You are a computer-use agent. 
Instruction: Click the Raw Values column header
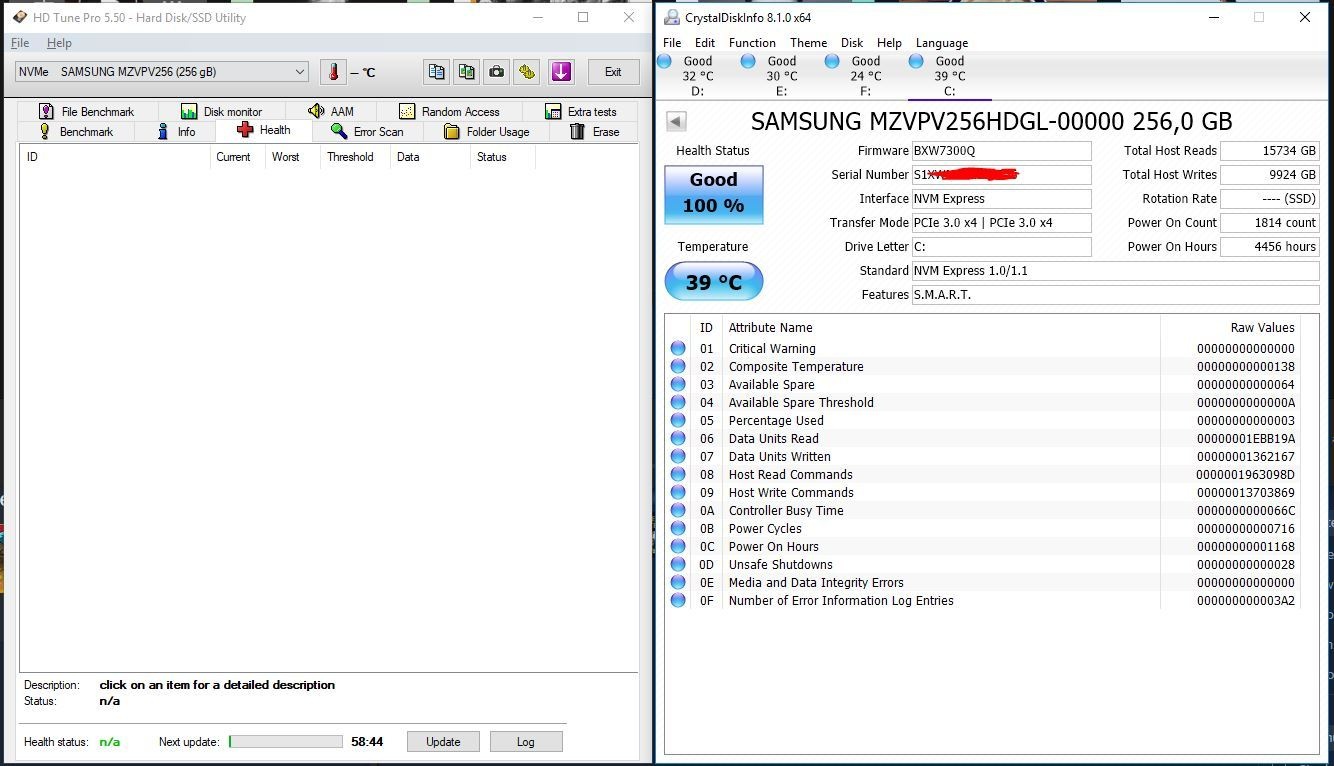click(x=1230, y=328)
